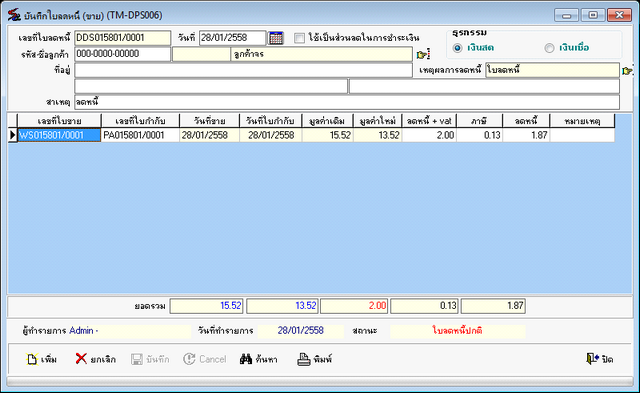Click the binoculars ค้นหา search icon
This screenshot has height=393, width=640.
tap(246, 359)
